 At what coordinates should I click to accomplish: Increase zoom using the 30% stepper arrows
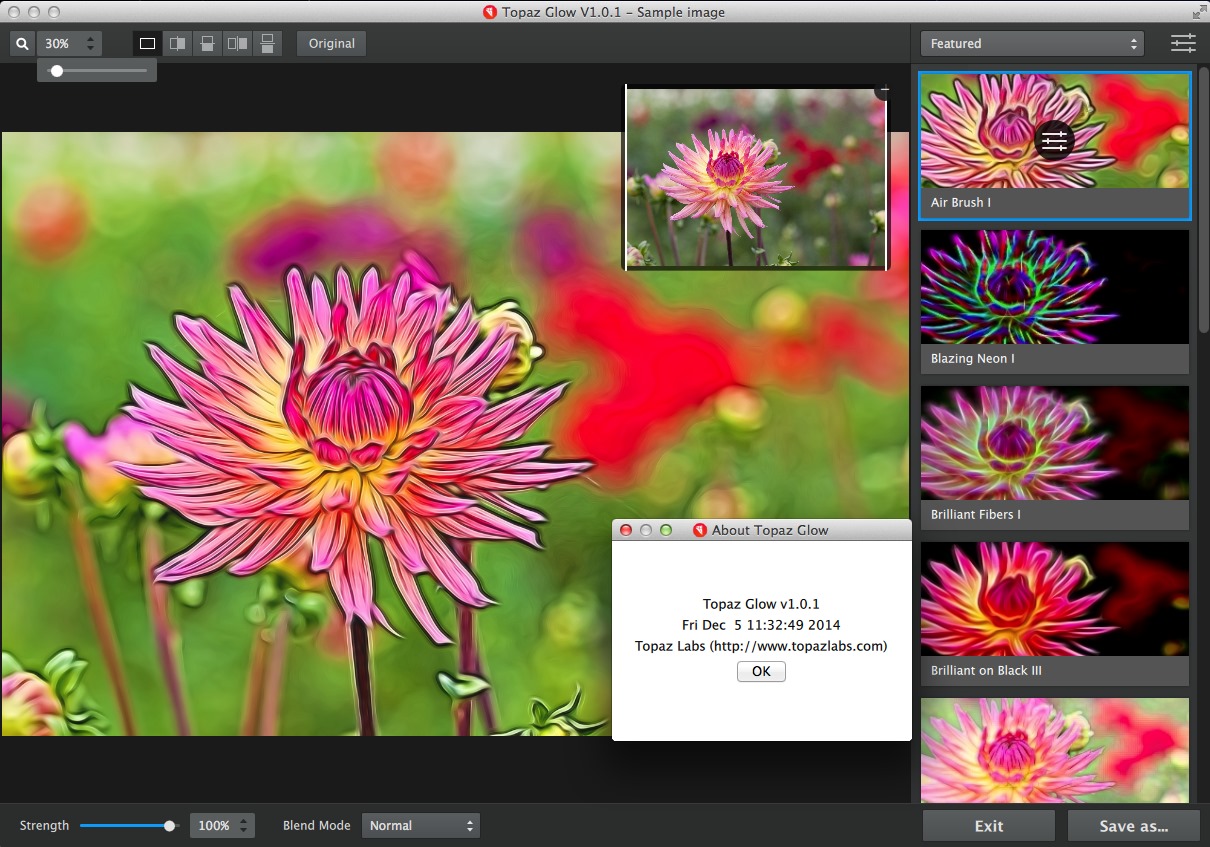coord(90,38)
